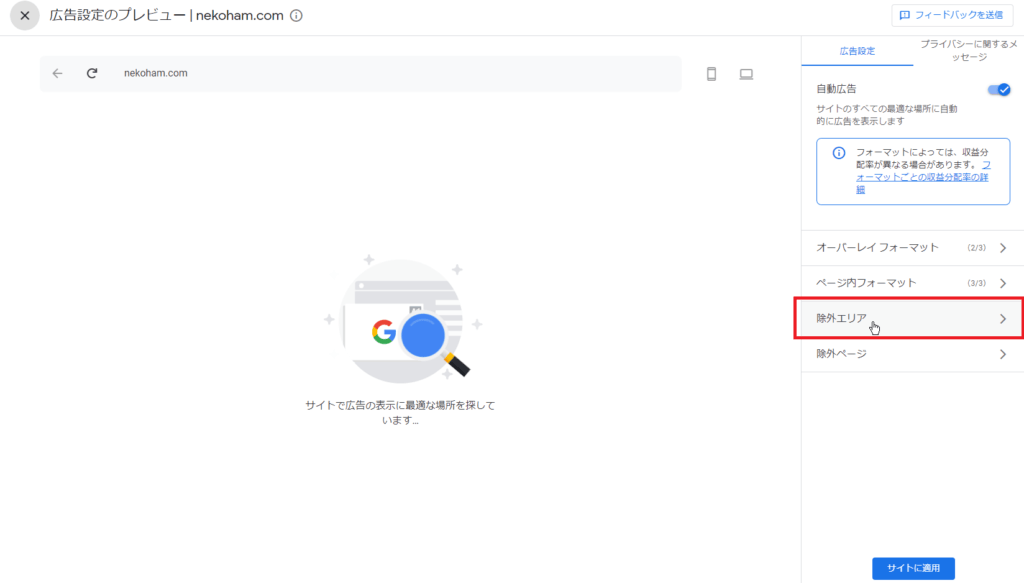Click the 自動広告 heading text
Viewport: 1024px width, 583px height.
click(836, 89)
